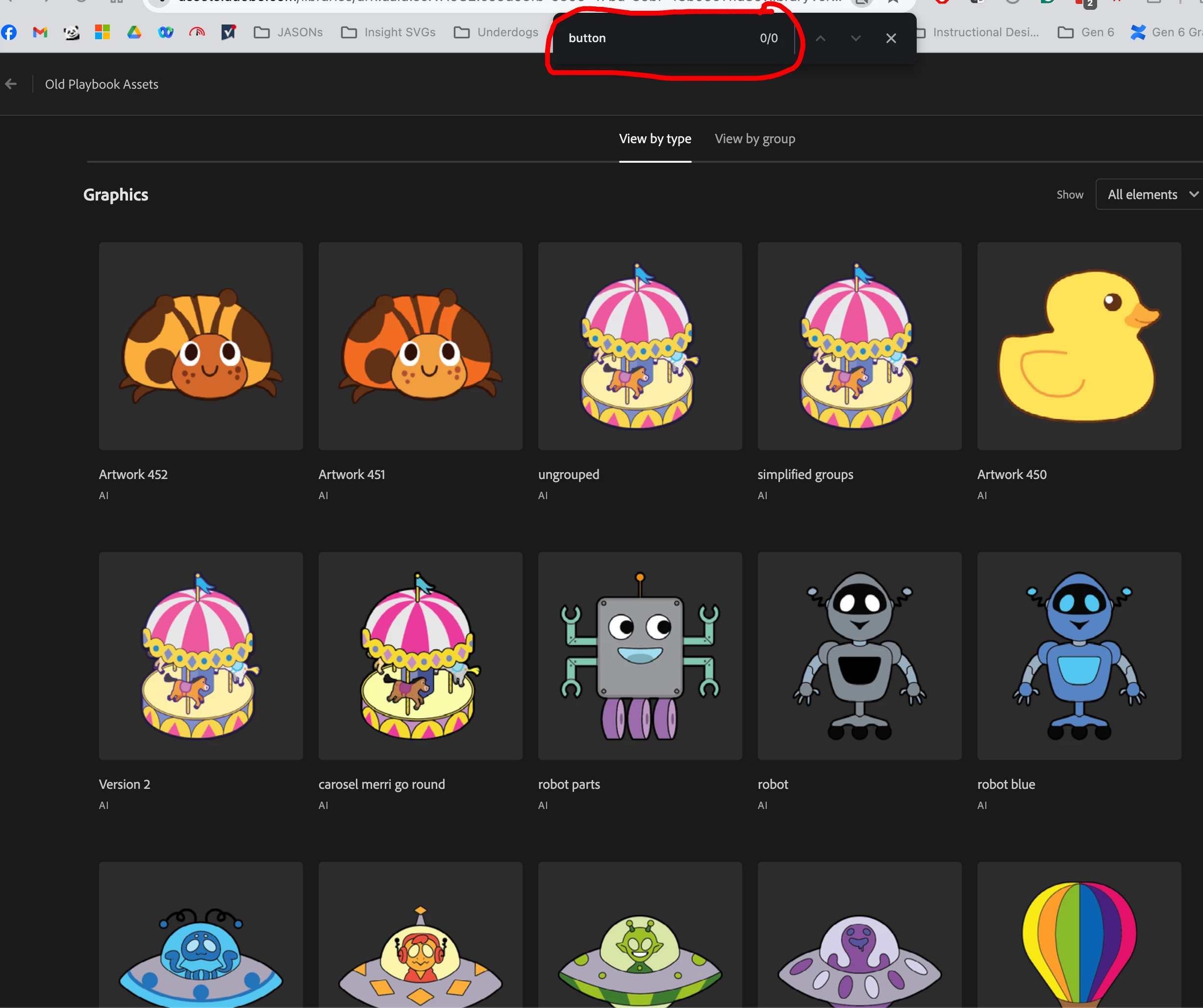
Task: Jump to previous find result
Action: tap(820, 38)
